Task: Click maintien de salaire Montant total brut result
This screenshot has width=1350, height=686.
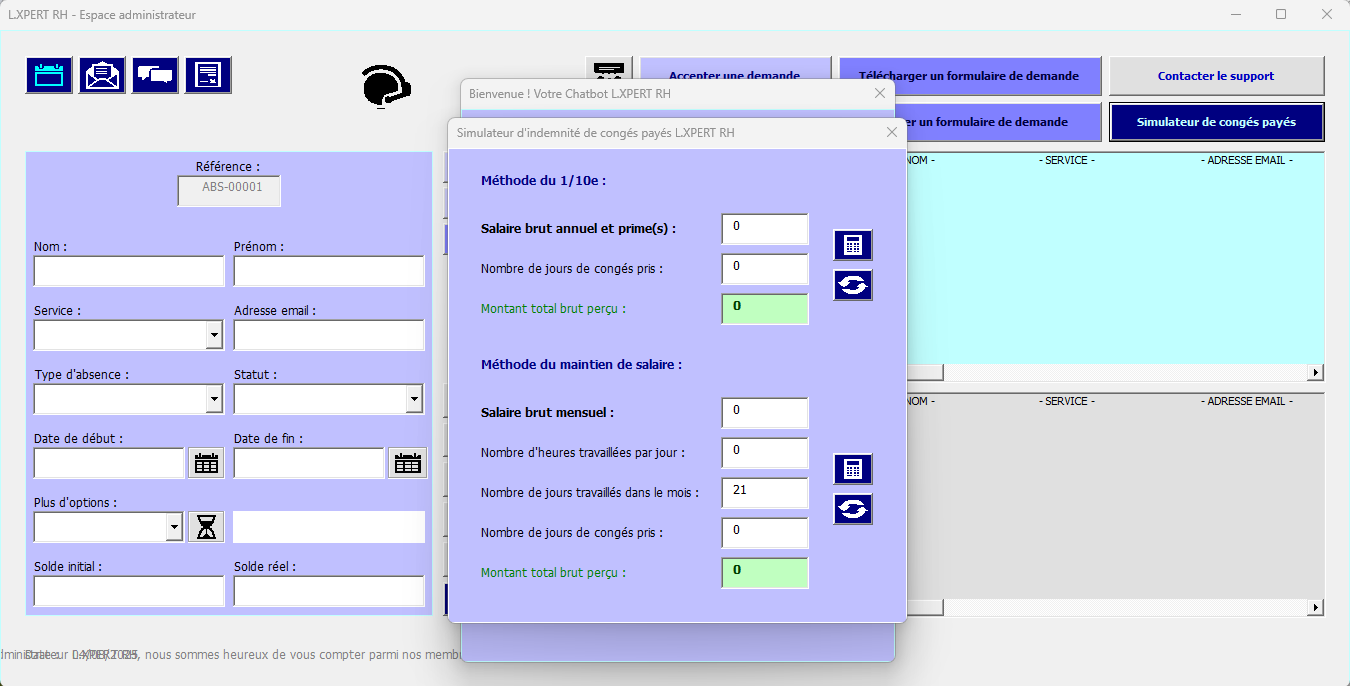Action: pyautogui.click(x=765, y=573)
